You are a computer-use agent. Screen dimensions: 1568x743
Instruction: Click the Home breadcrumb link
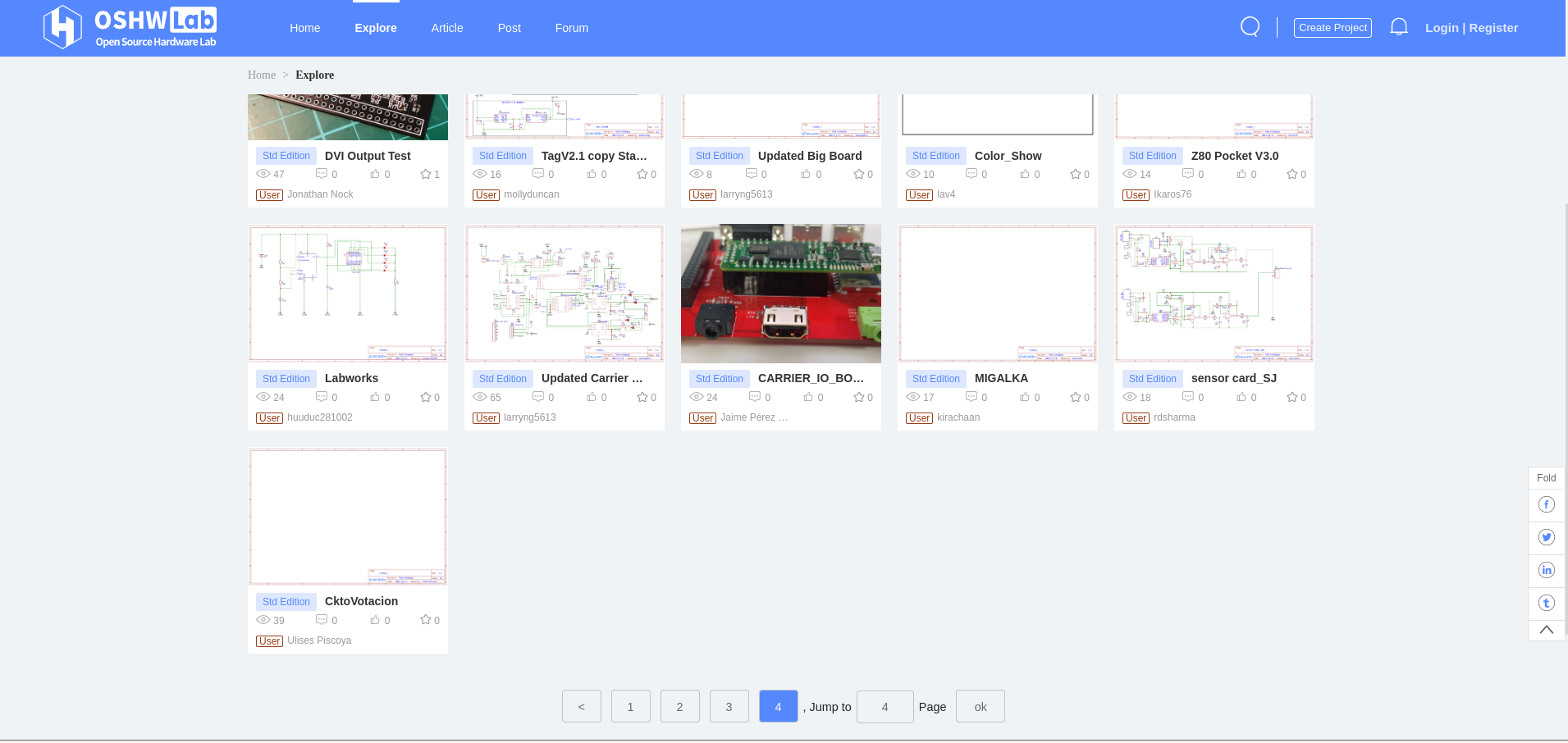click(262, 75)
